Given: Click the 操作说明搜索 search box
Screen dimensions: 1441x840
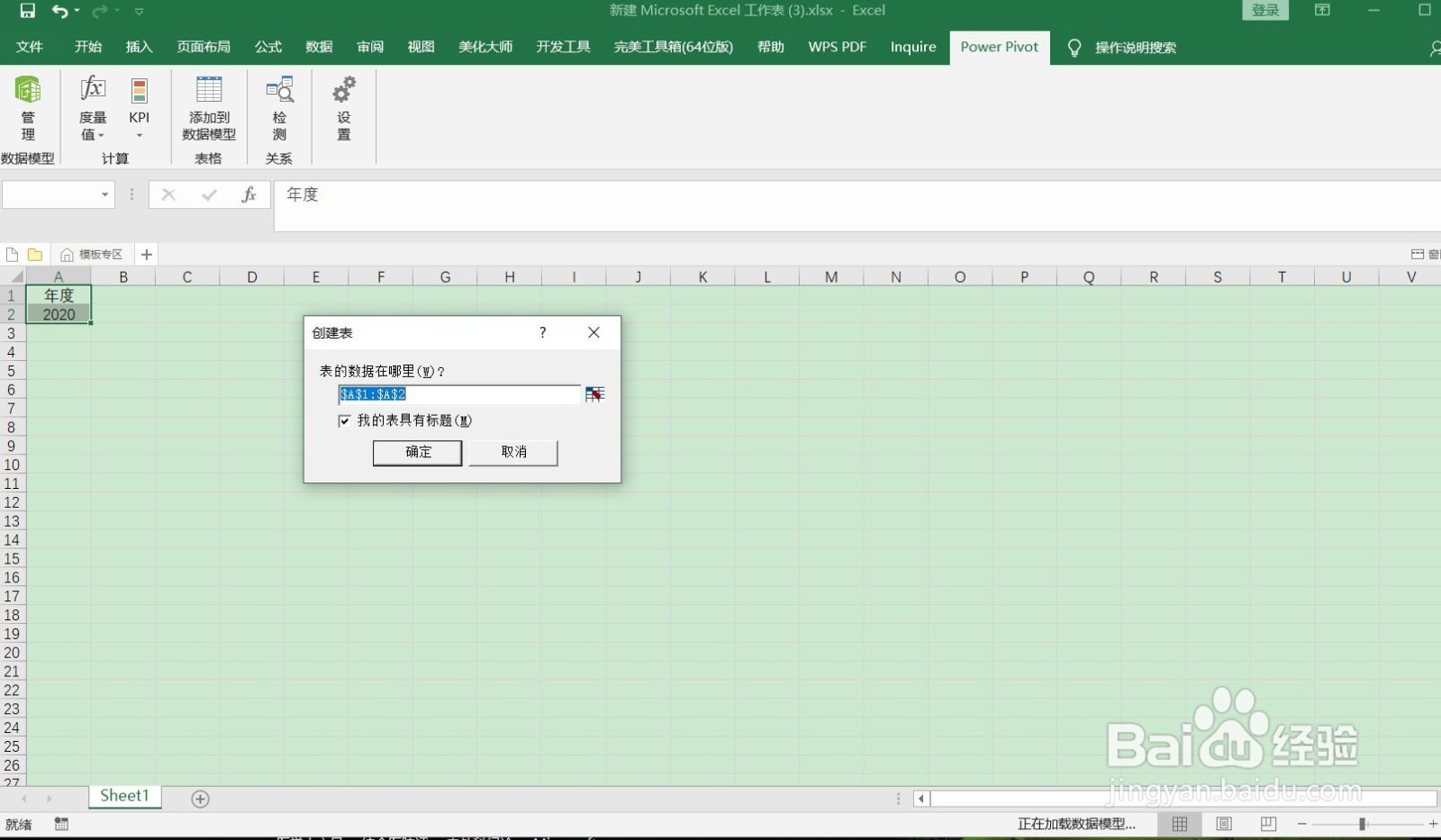Looking at the screenshot, I should pyautogui.click(x=1135, y=48).
